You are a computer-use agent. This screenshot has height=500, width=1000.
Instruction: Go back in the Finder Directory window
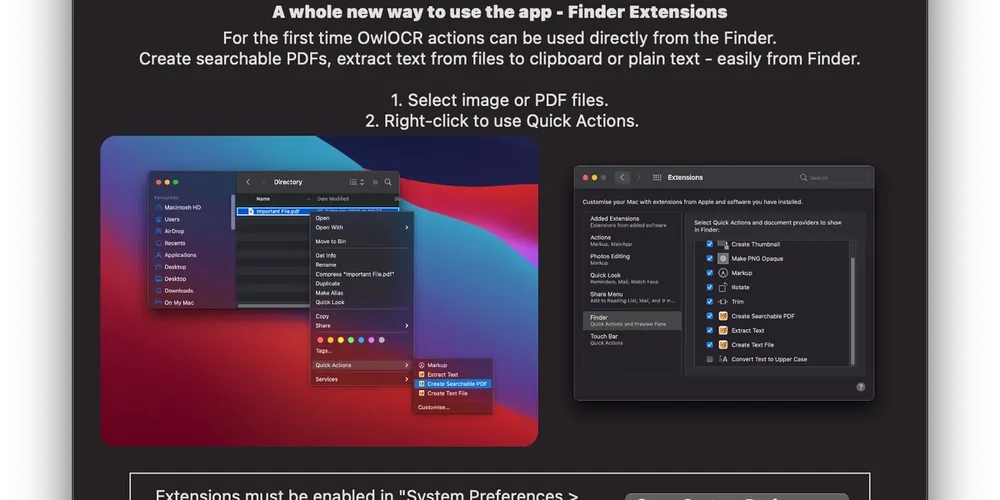click(248, 182)
